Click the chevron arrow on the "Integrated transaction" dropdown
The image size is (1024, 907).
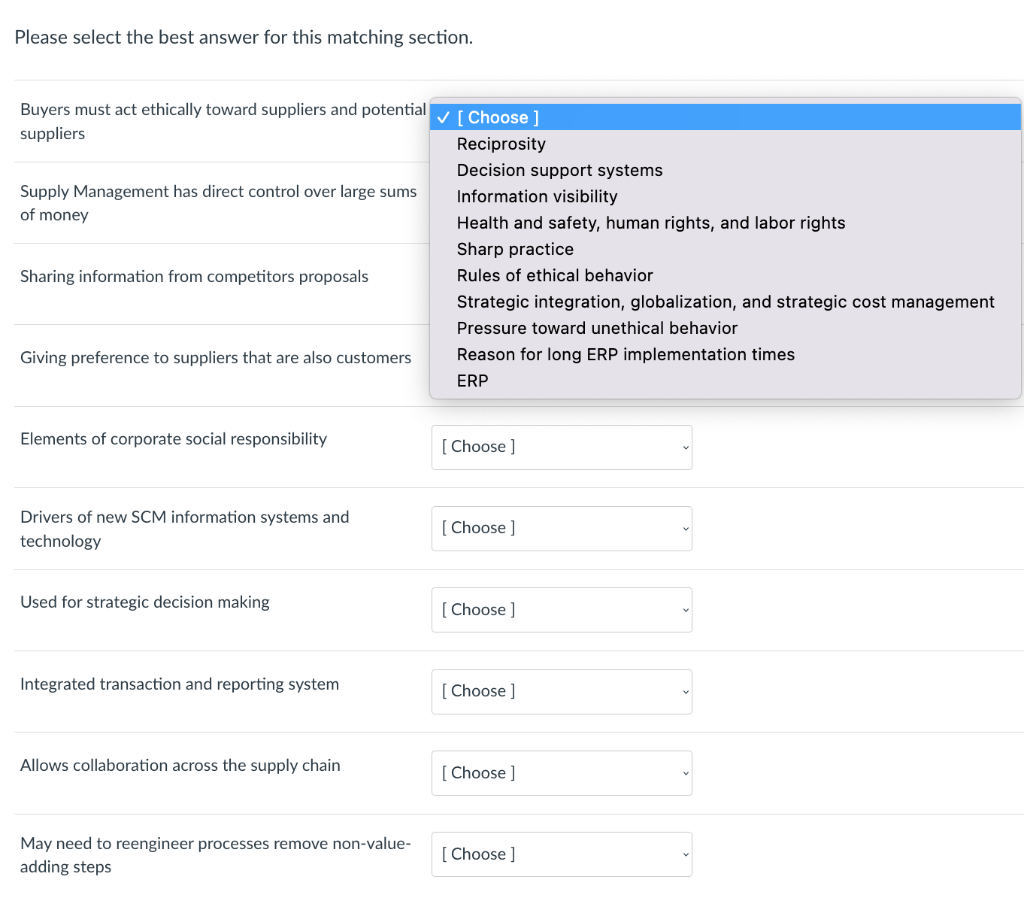pyautogui.click(x=685, y=691)
